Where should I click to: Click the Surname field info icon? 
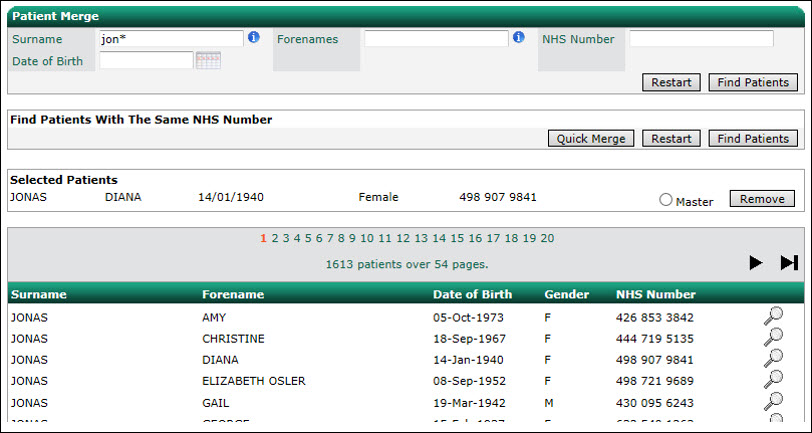click(x=253, y=37)
